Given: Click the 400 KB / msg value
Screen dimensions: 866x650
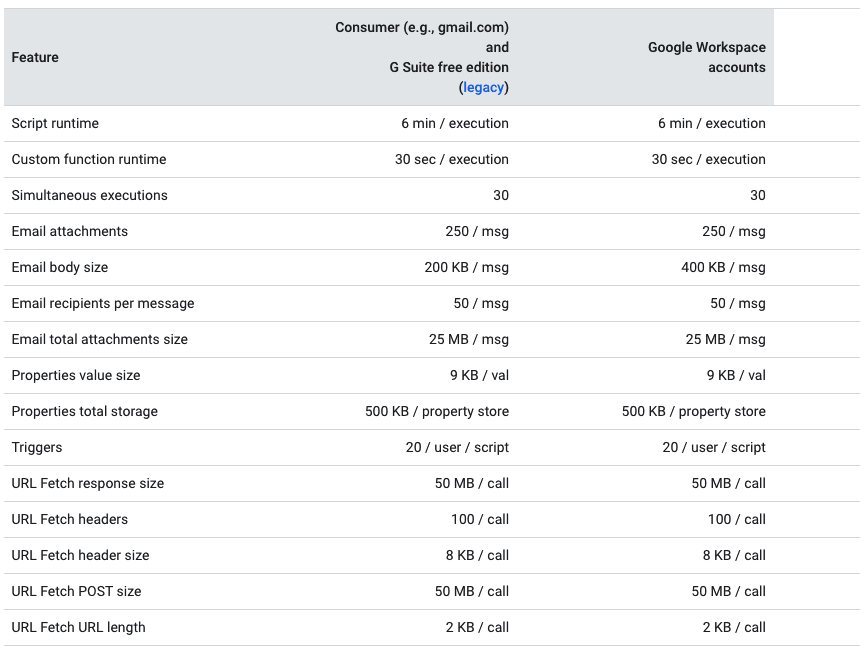Looking at the screenshot, I should click(x=723, y=267).
